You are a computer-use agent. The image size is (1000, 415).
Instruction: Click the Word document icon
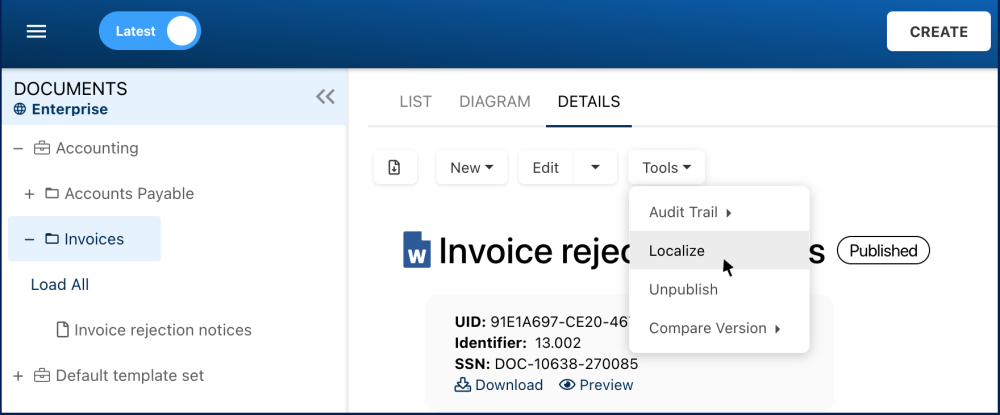[x=417, y=250]
